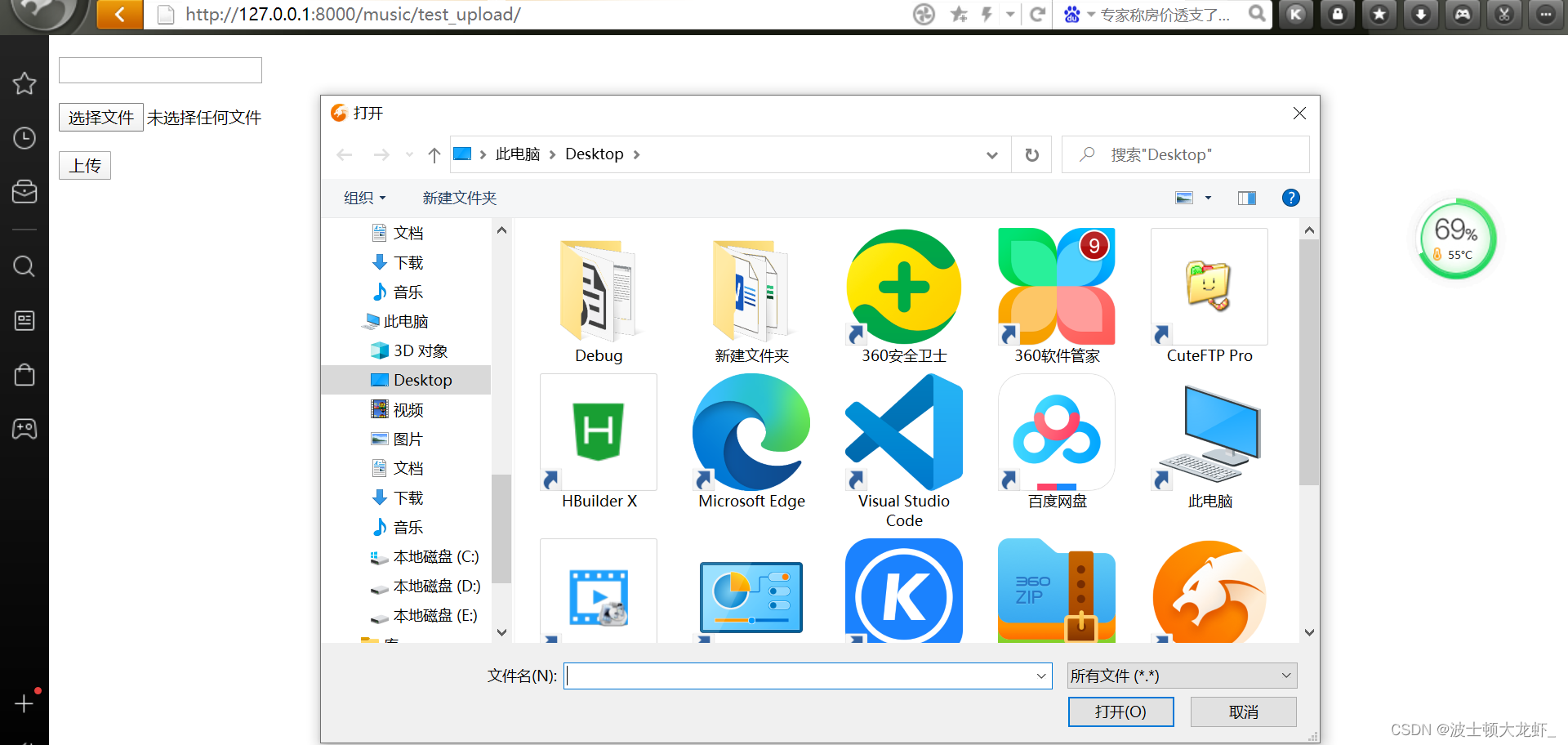The image size is (1568, 745).
Task: Select the video filmstrip shortcut icon
Action: coord(599,591)
